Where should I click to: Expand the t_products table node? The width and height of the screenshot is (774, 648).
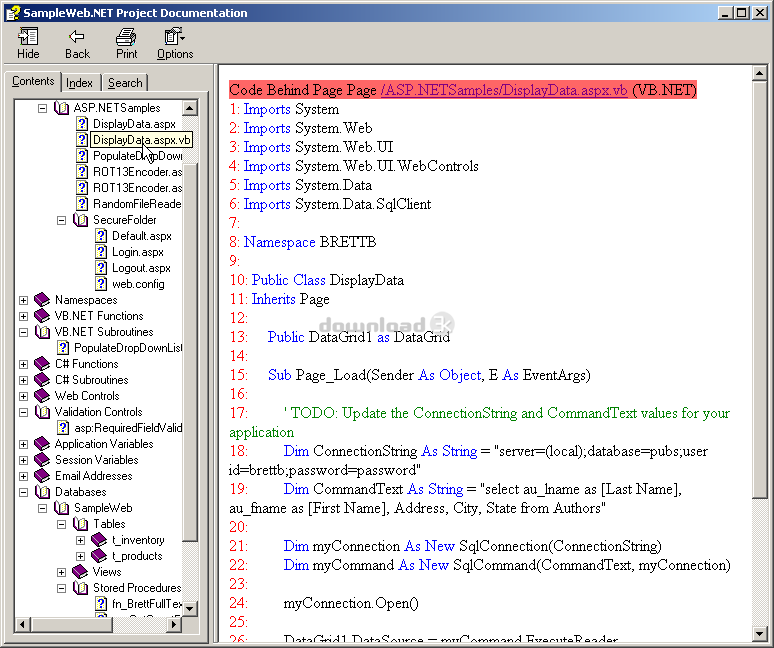point(80,556)
